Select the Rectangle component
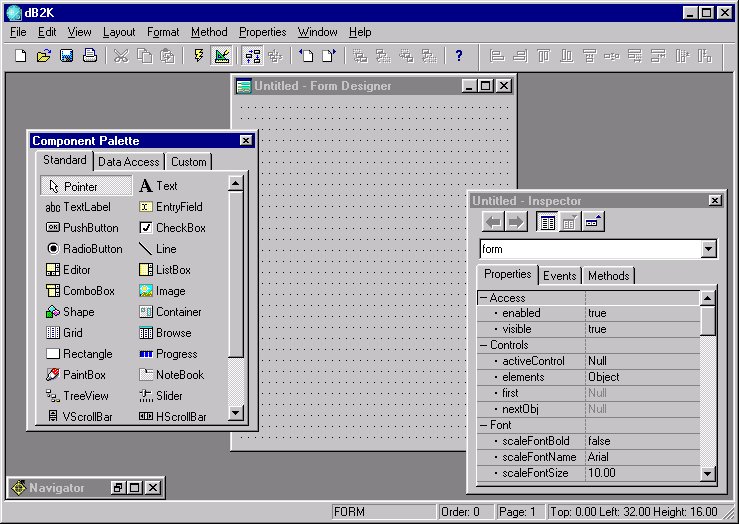The width and height of the screenshot is (739, 524). click(x=79, y=354)
